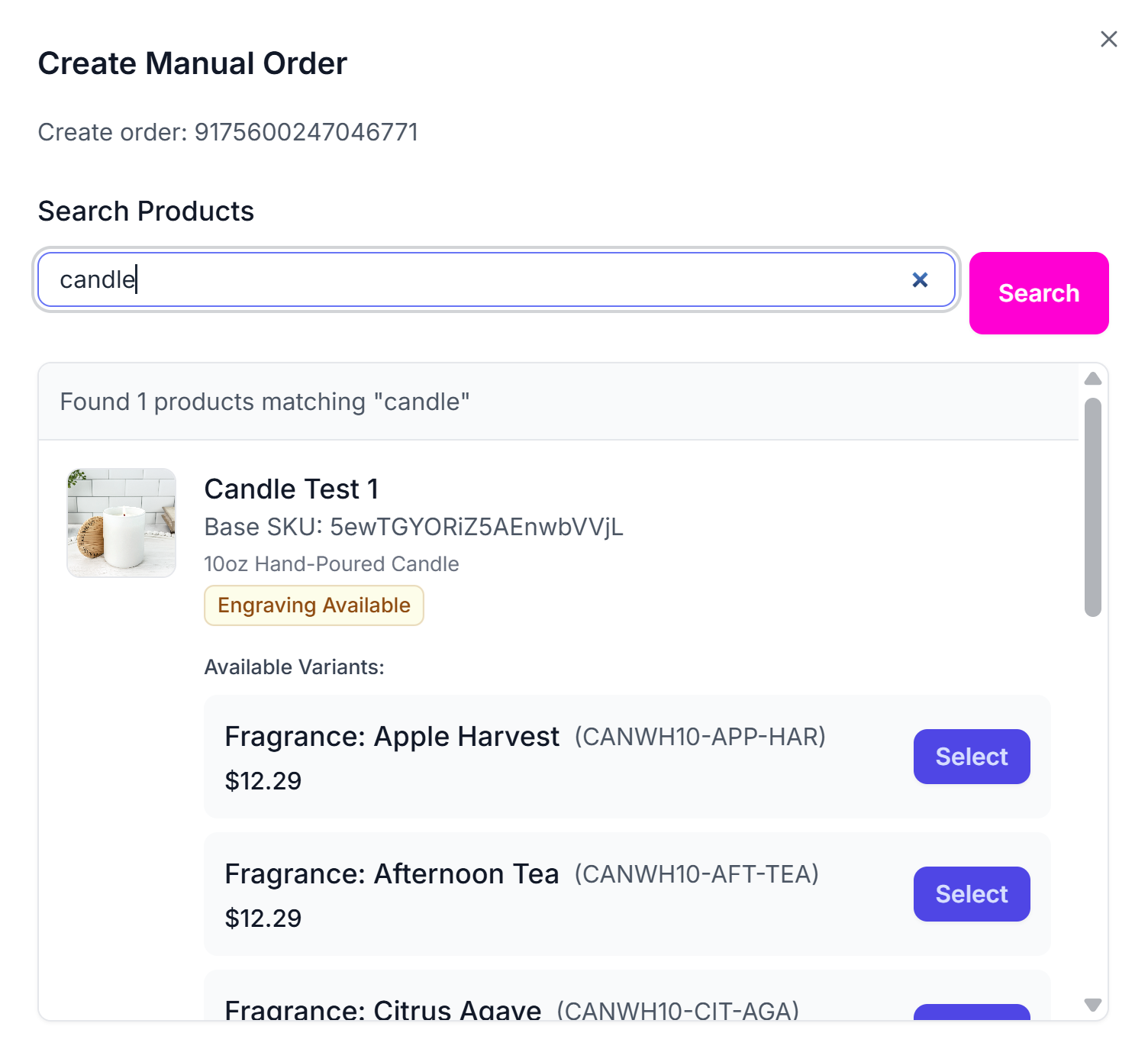Click the Base SKU text line

(x=414, y=527)
